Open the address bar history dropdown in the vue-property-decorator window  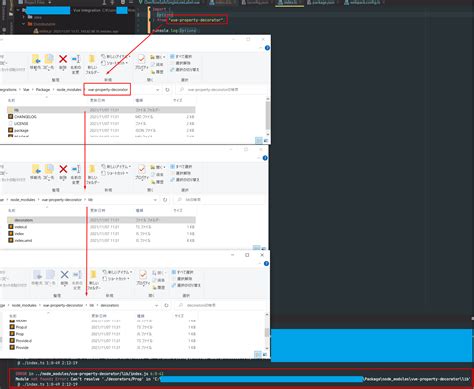157,90
